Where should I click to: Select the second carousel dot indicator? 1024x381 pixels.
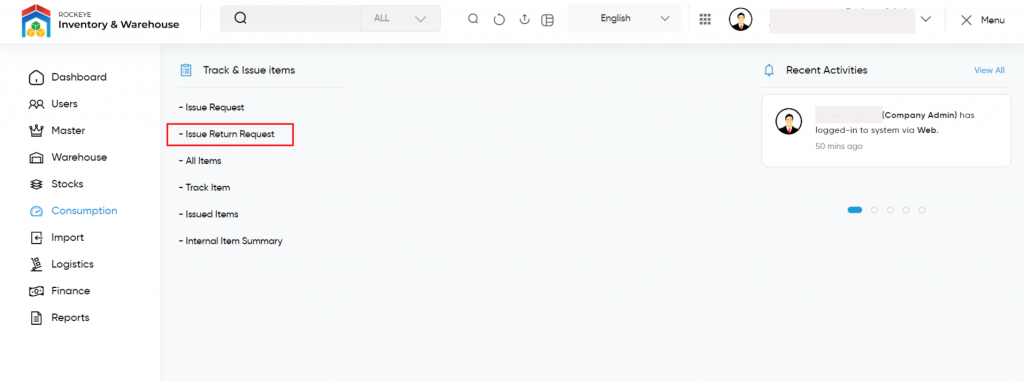(874, 210)
